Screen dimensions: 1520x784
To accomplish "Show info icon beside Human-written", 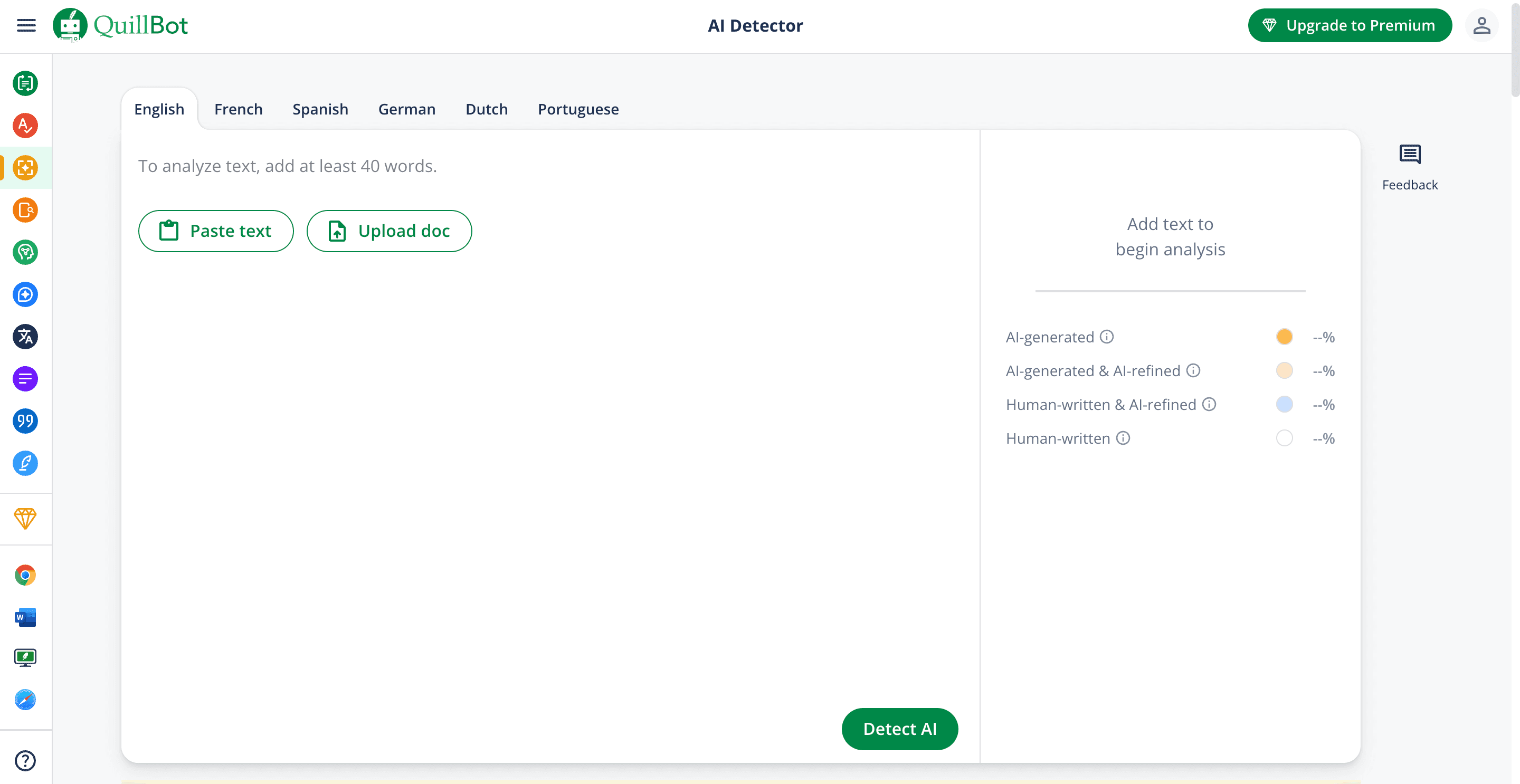I will (1123, 438).
